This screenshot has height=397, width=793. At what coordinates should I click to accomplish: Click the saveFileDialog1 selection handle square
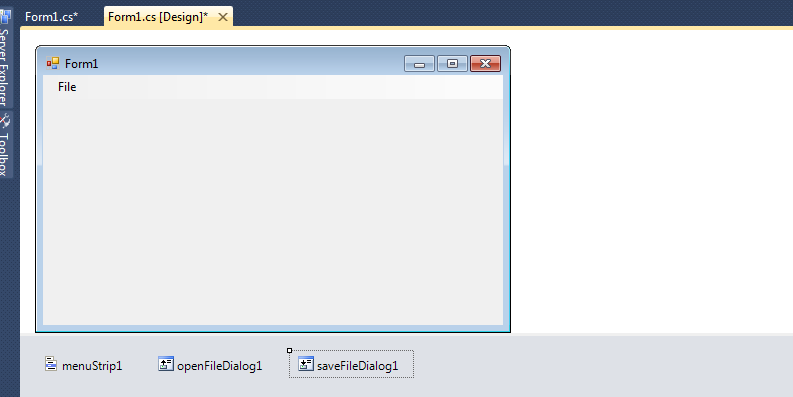click(x=289, y=350)
